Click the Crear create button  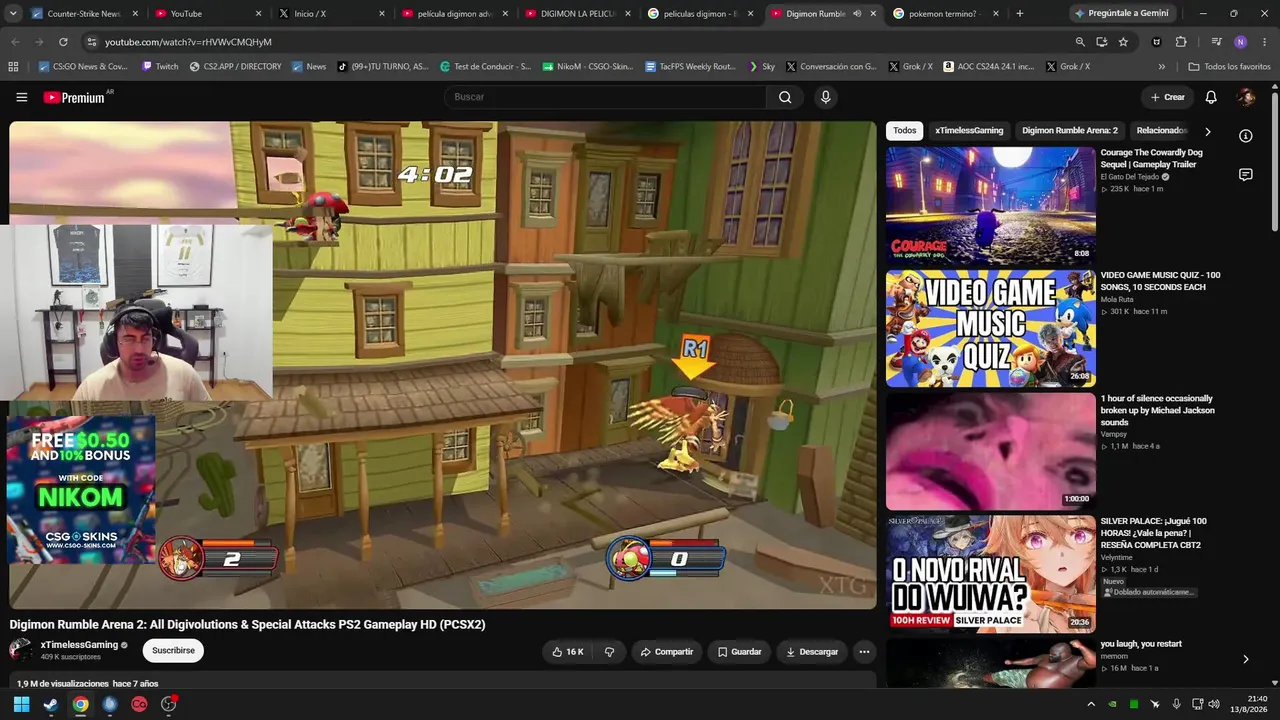pyautogui.click(x=1167, y=97)
